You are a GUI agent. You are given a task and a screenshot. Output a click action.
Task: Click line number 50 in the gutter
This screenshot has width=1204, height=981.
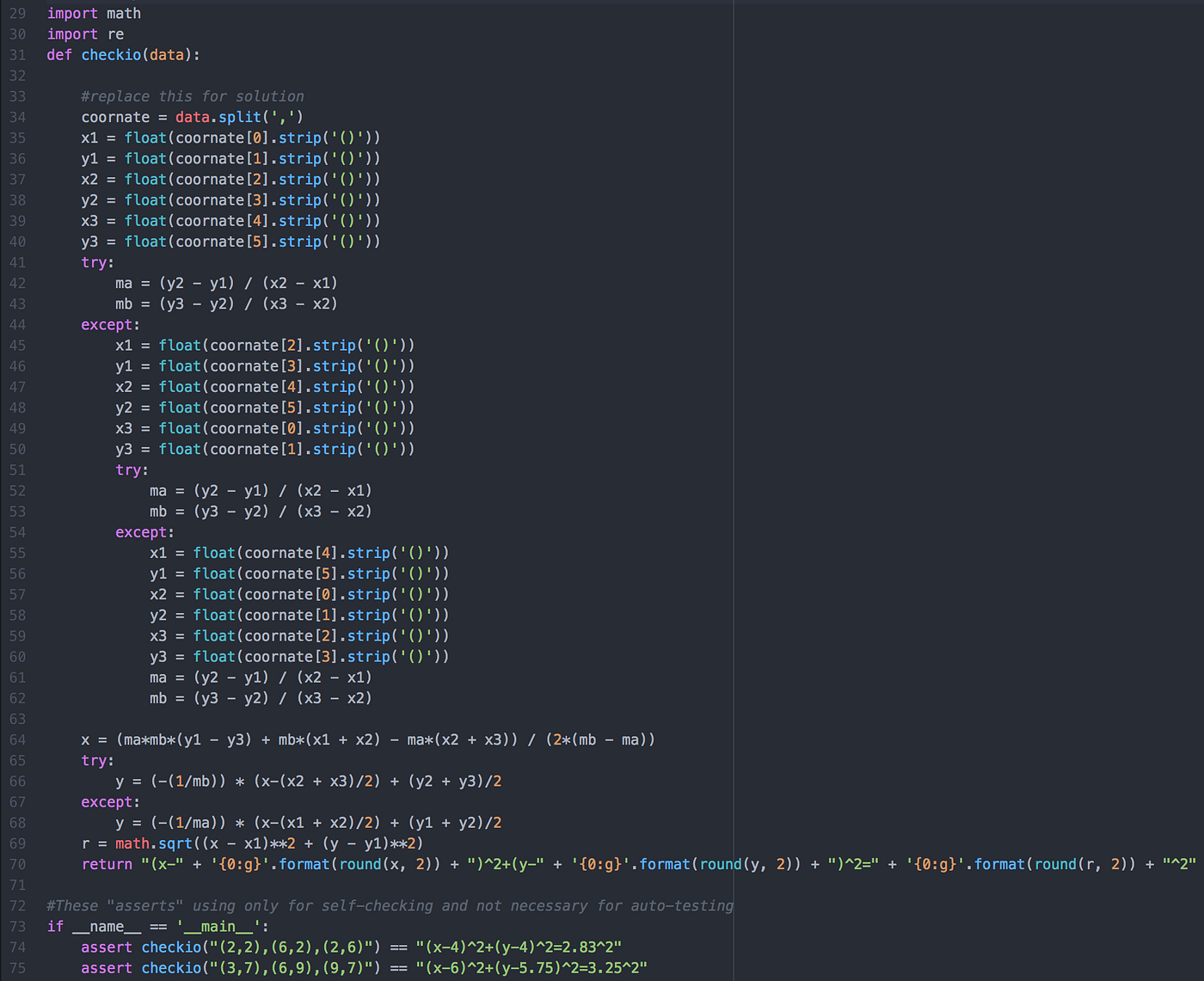click(x=17, y=449)
